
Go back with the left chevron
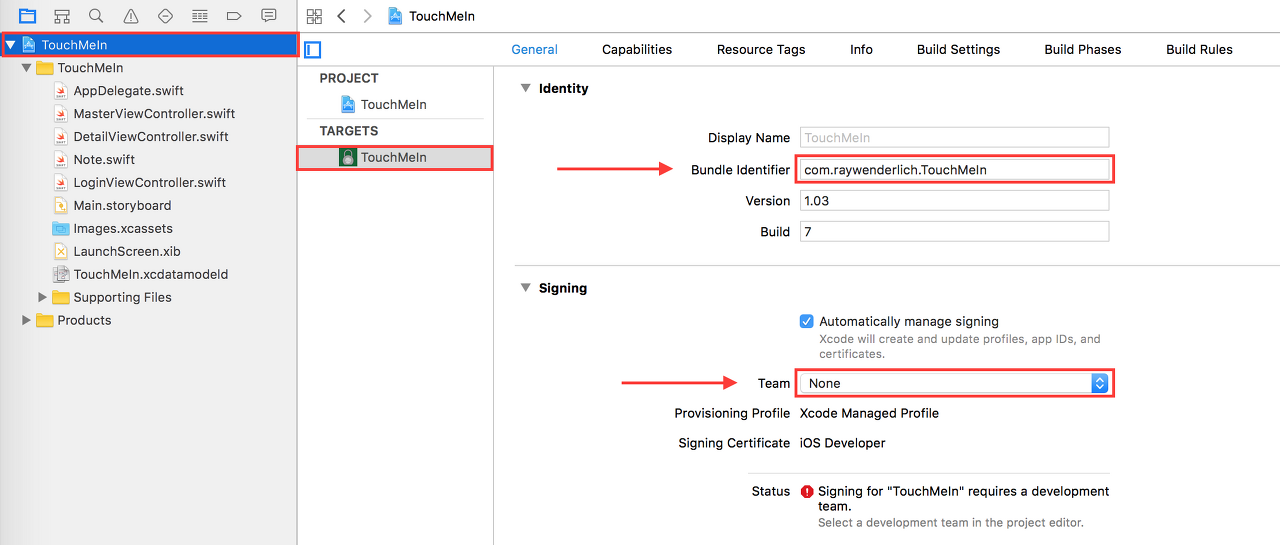pyautogui.click(x=342, y=16)
